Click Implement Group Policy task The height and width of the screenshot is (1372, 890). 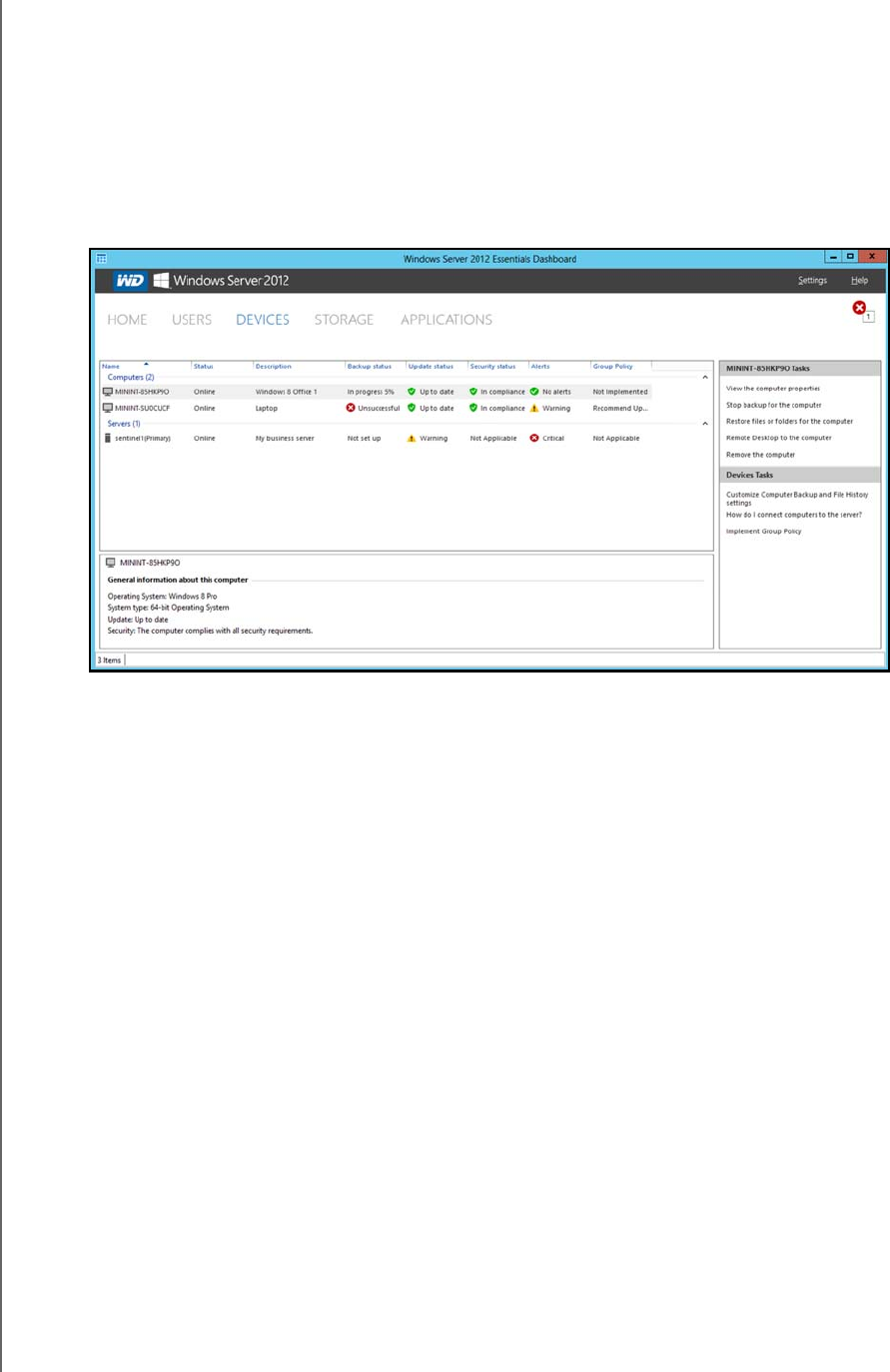pyautogui.click(x=763, y=532)
